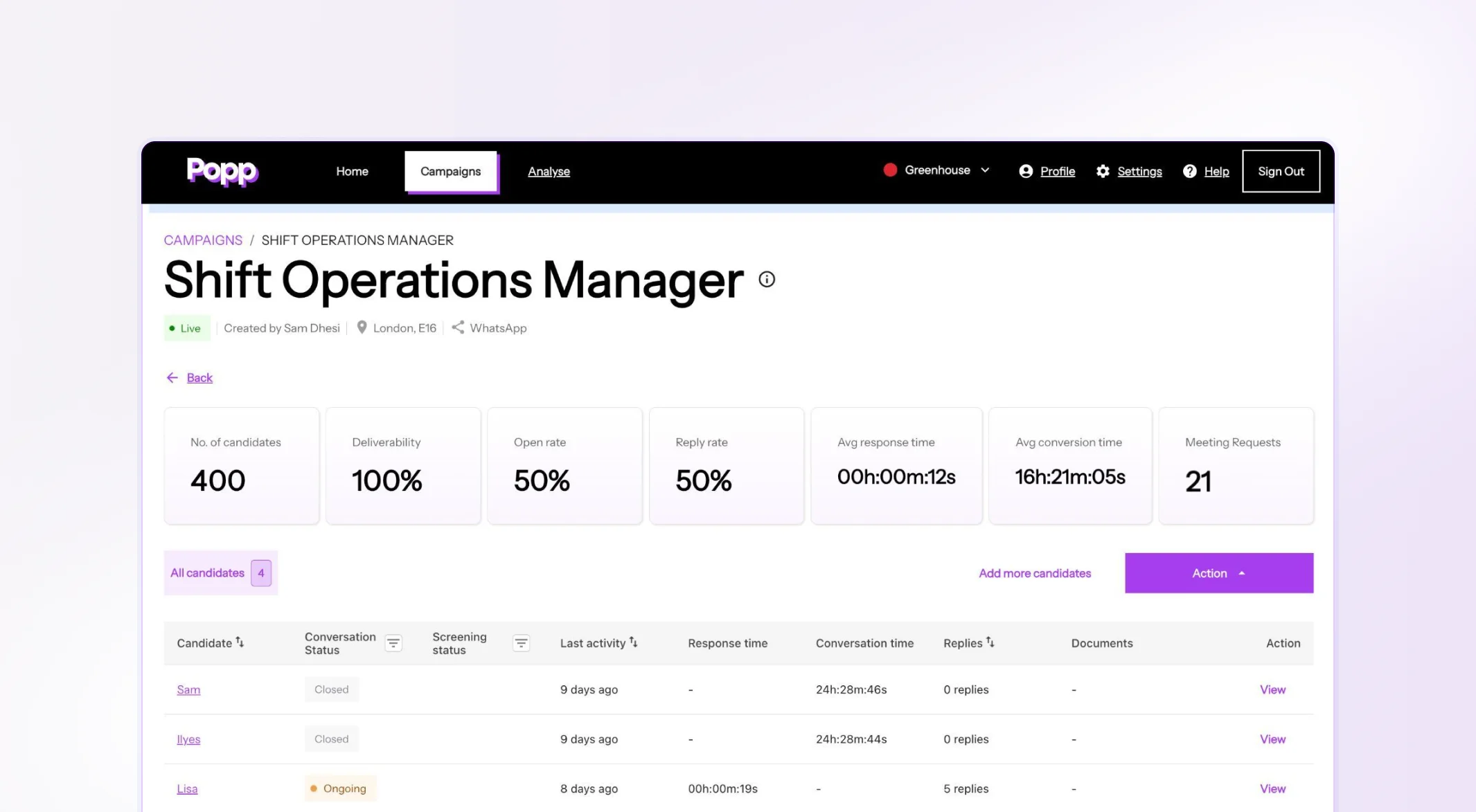Click View for candidate Sam
Image resolution: width=1476 pixels, height=812 pixels.
click(x=1272, y=689)
